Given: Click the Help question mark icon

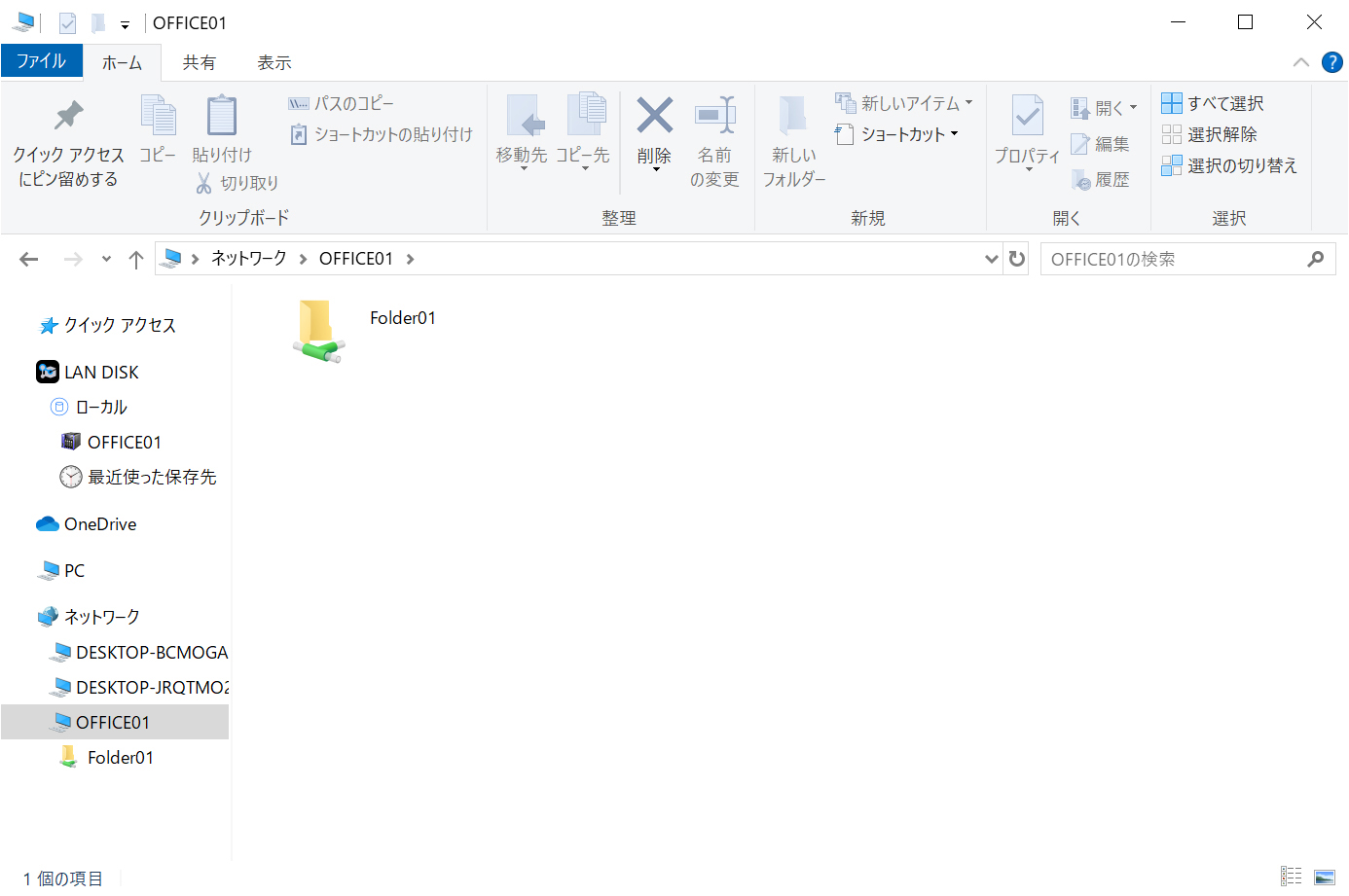Looking at the screenshot, I should point(1331,62).
